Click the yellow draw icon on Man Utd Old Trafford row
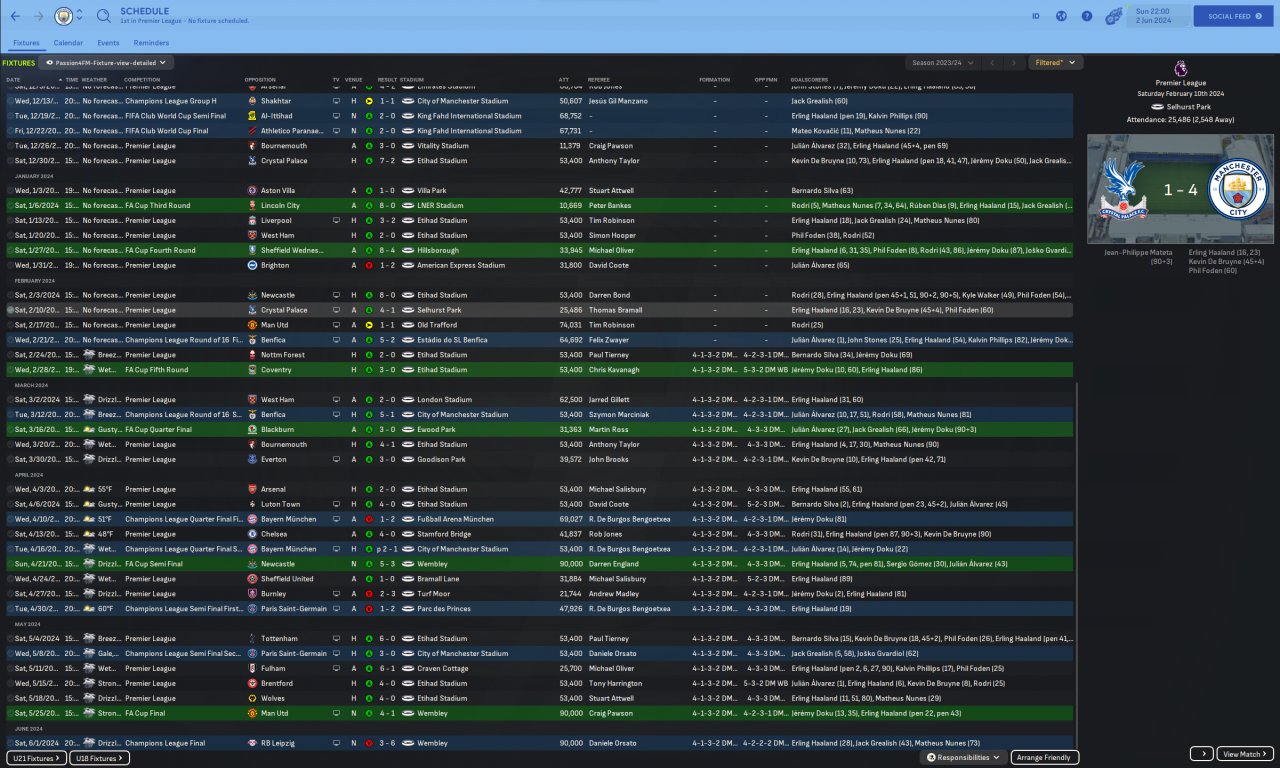Viewport: 1280px width, 768px height. (x=369, y=325)
